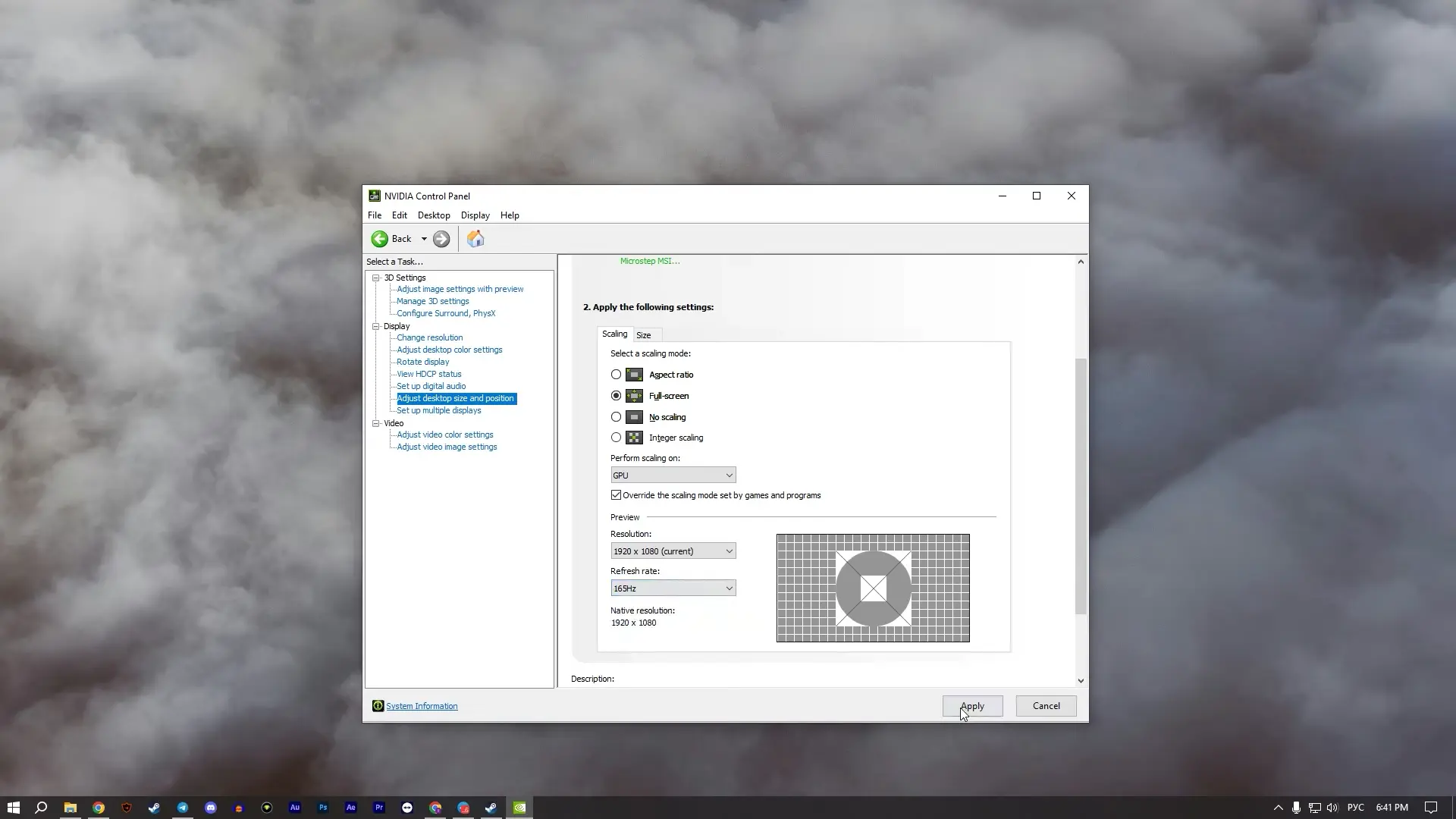Open Telegram from the taskbar
Image resolution: width=1456 pixels, height=819 pixels.
click(x=183, y=808)
